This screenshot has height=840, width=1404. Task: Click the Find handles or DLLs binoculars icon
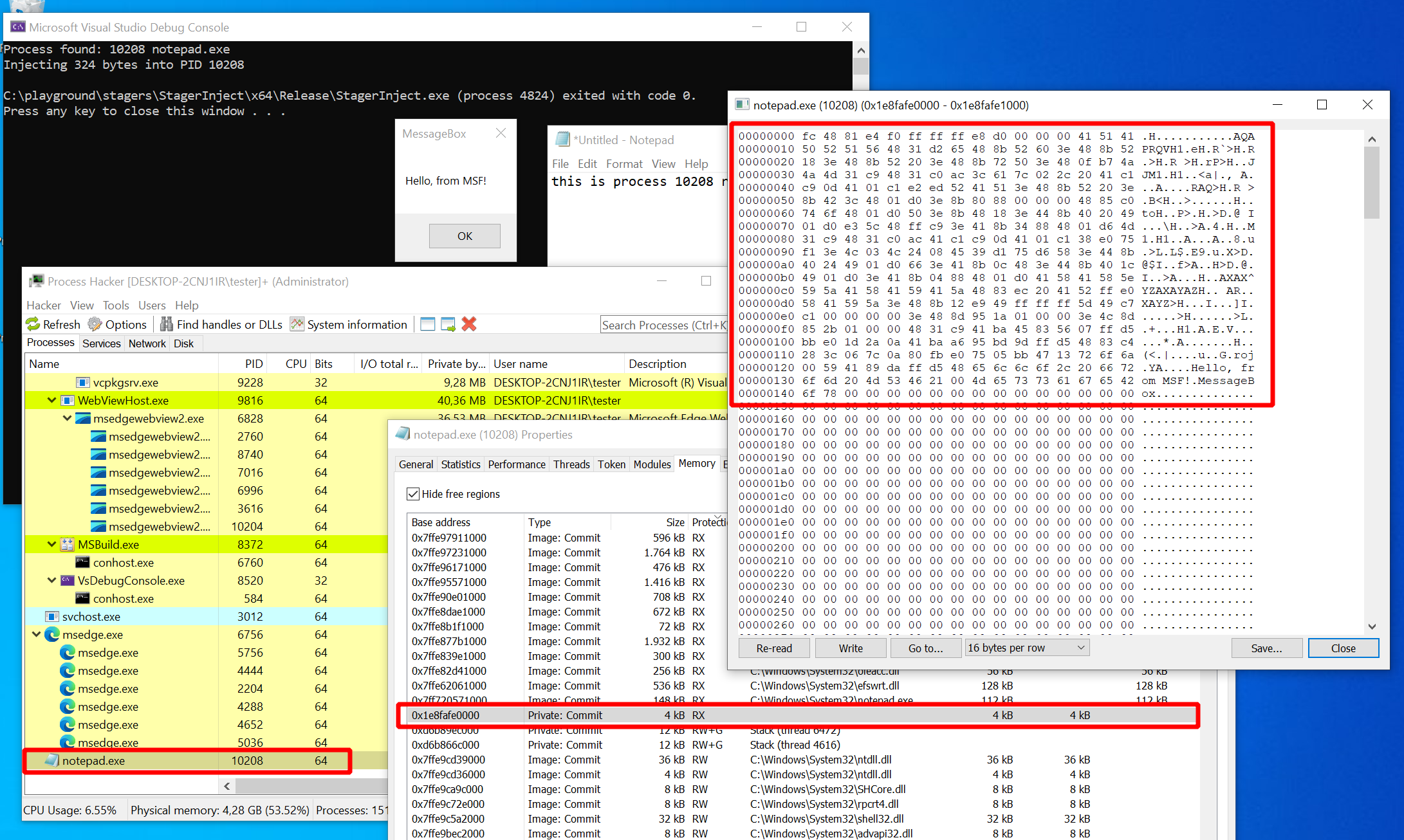click(x=167, y=324)
